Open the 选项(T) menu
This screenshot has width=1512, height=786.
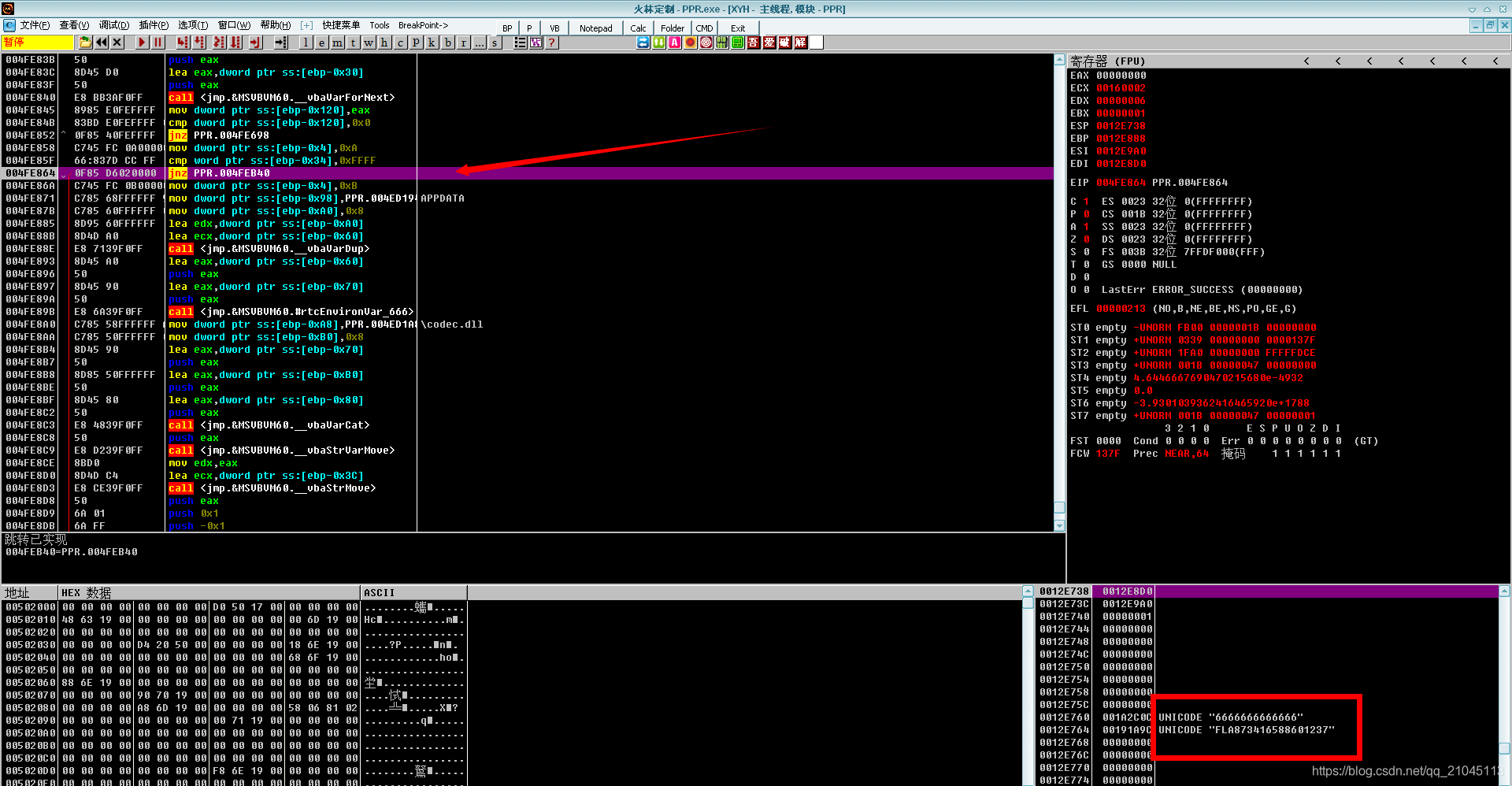pos(193,25)
